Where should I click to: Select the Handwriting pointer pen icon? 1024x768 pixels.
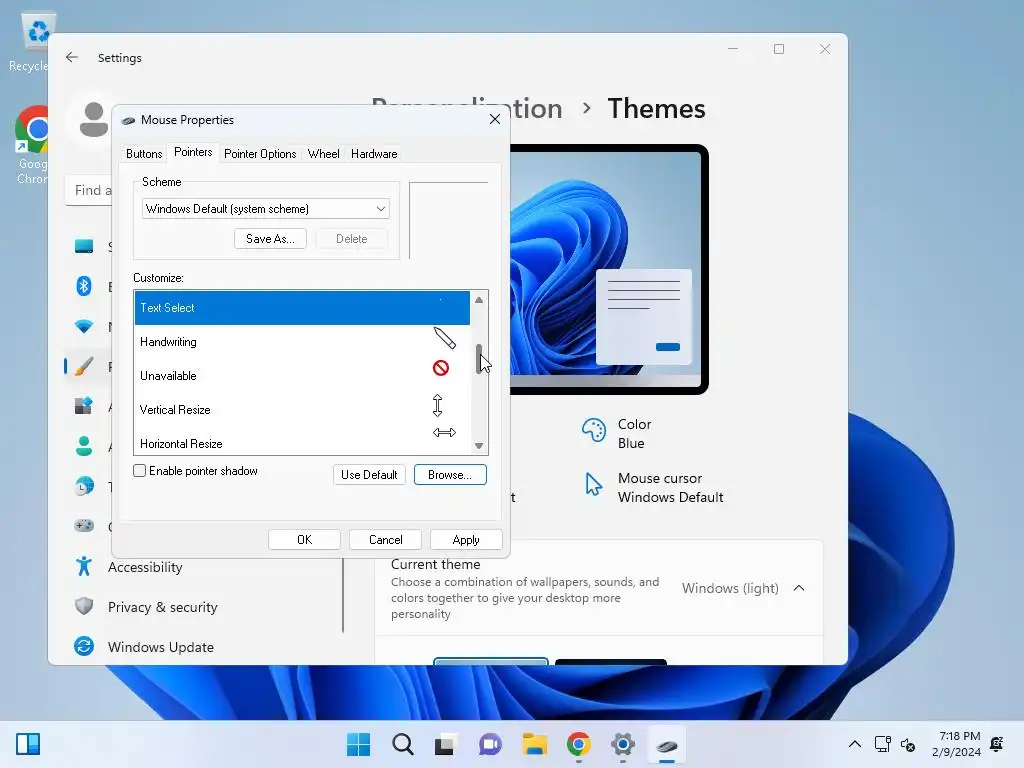click(x=444, y=338)
